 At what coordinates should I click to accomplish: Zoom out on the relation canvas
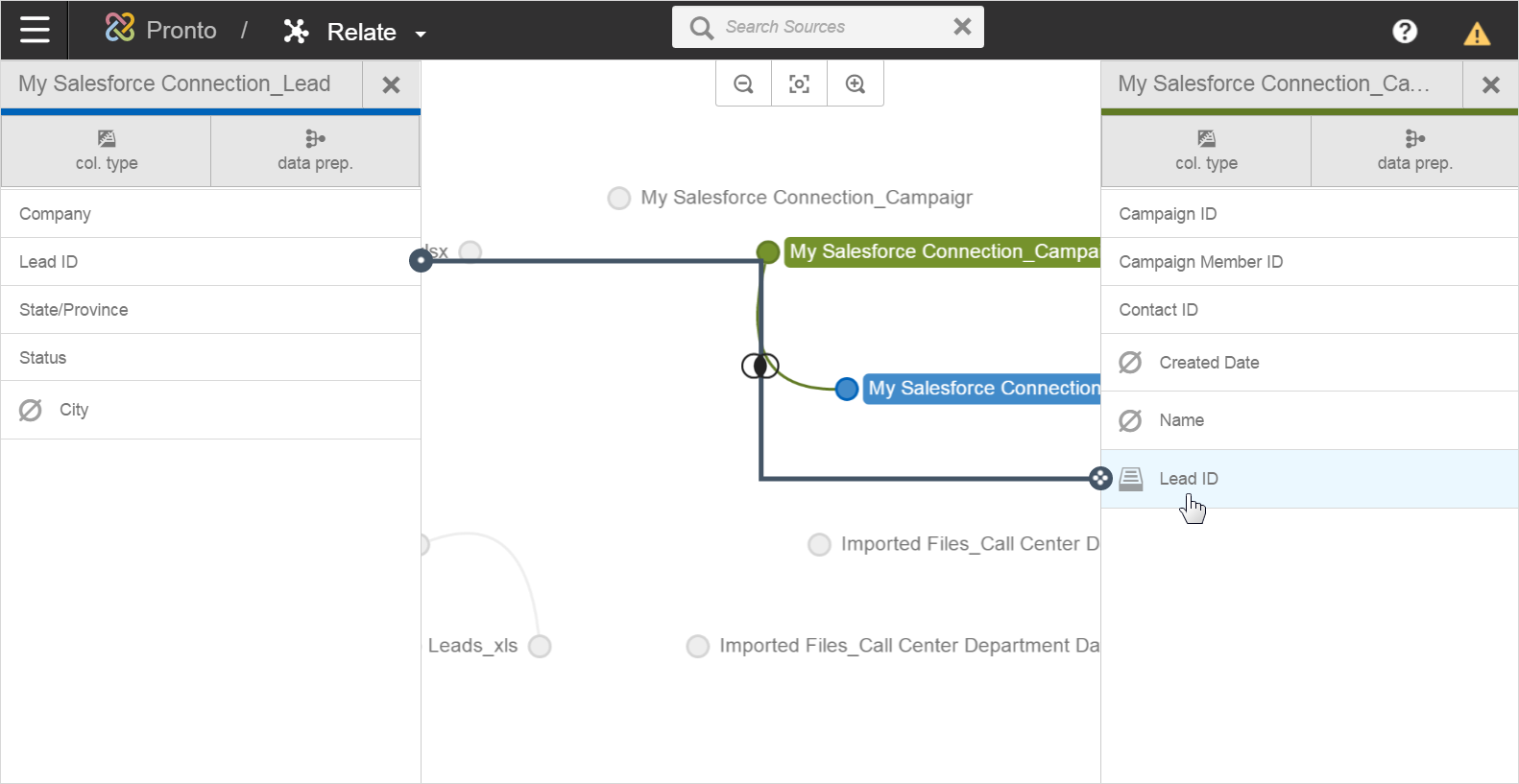743,84
